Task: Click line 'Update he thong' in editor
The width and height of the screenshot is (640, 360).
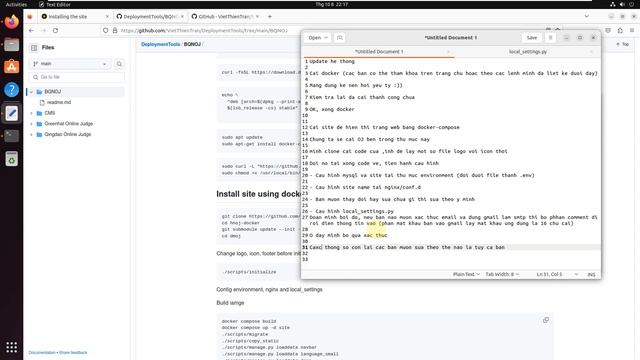Action: pyautogui.click(x=332, y=61)
